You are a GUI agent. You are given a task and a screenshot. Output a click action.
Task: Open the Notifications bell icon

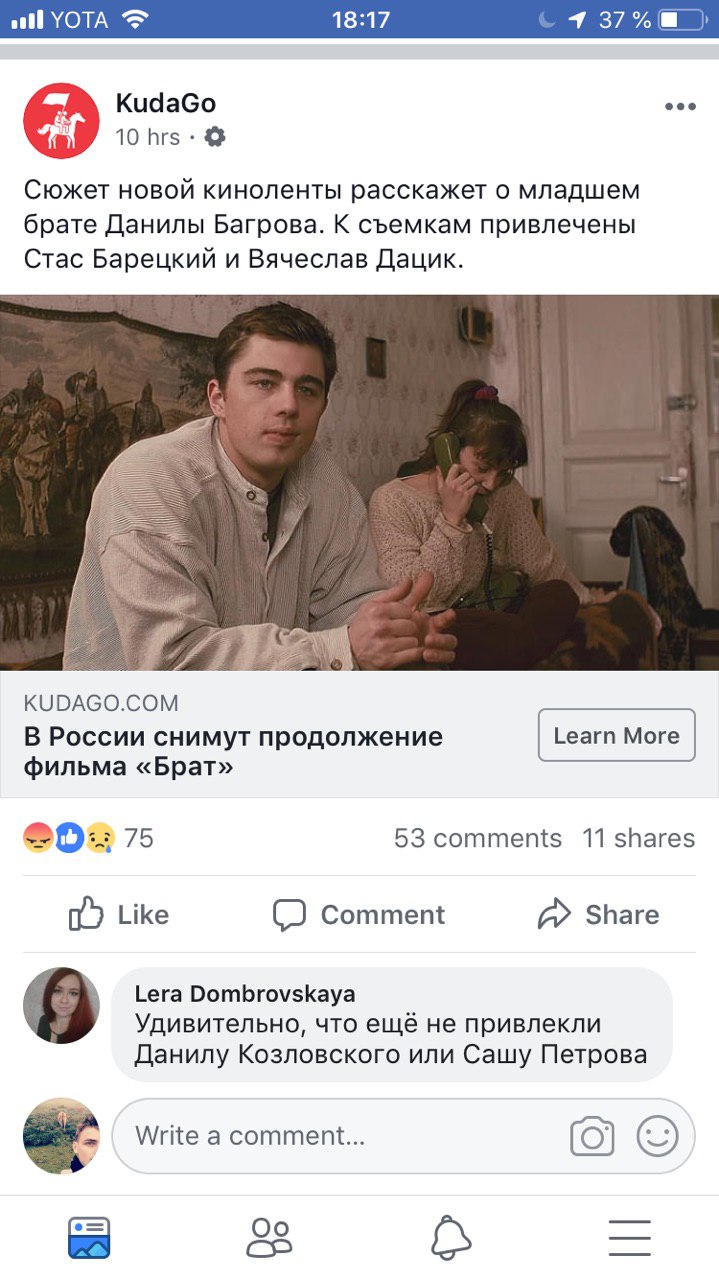(x=450, y=1238)
